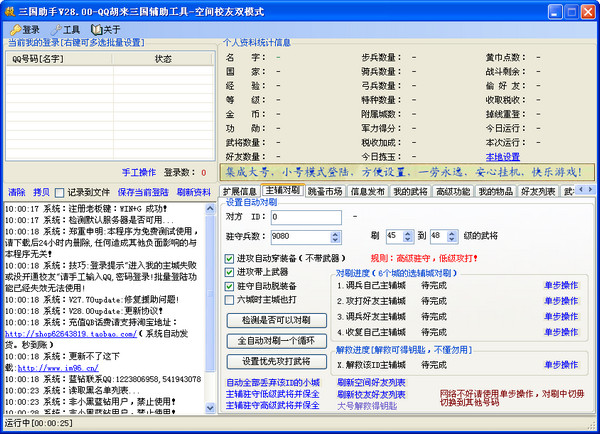Decrease the maximum level 48 spinner
The height and width of the screenshot is (434, 600).
[452, 240]
